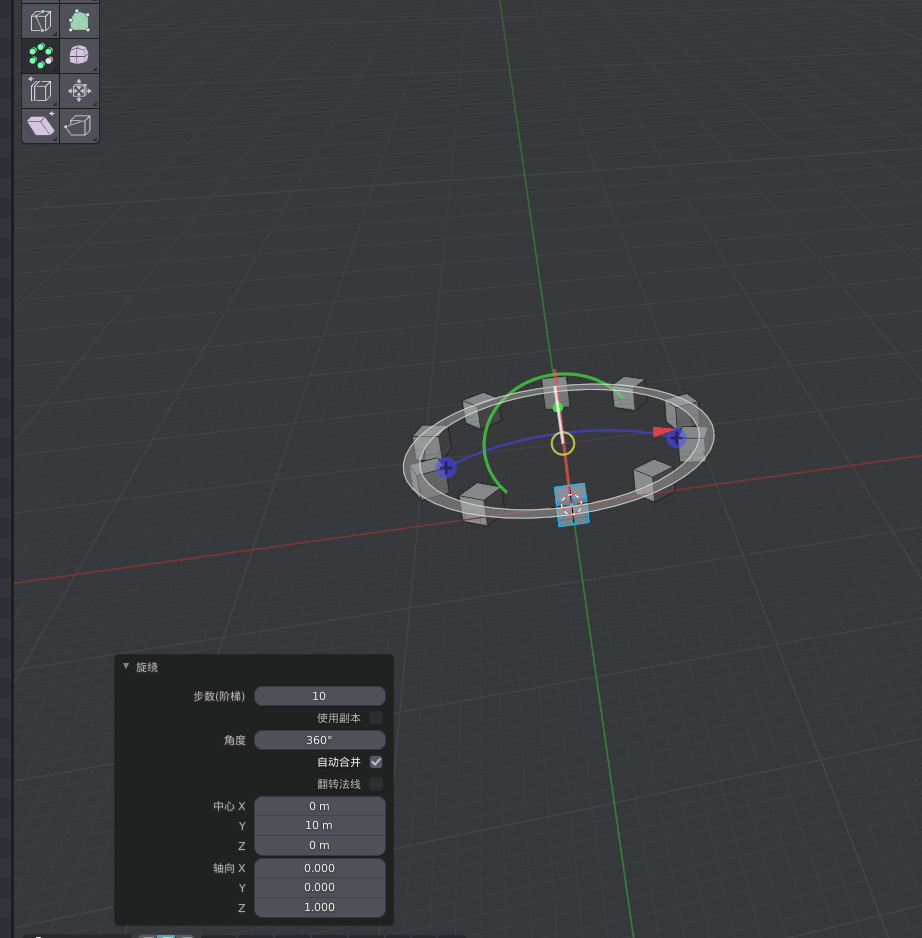Image resolution: width=922 pixels, height=938 pixels.
Task: Select the Shrink/Fatten tool
Action: [x=79, y=90]
